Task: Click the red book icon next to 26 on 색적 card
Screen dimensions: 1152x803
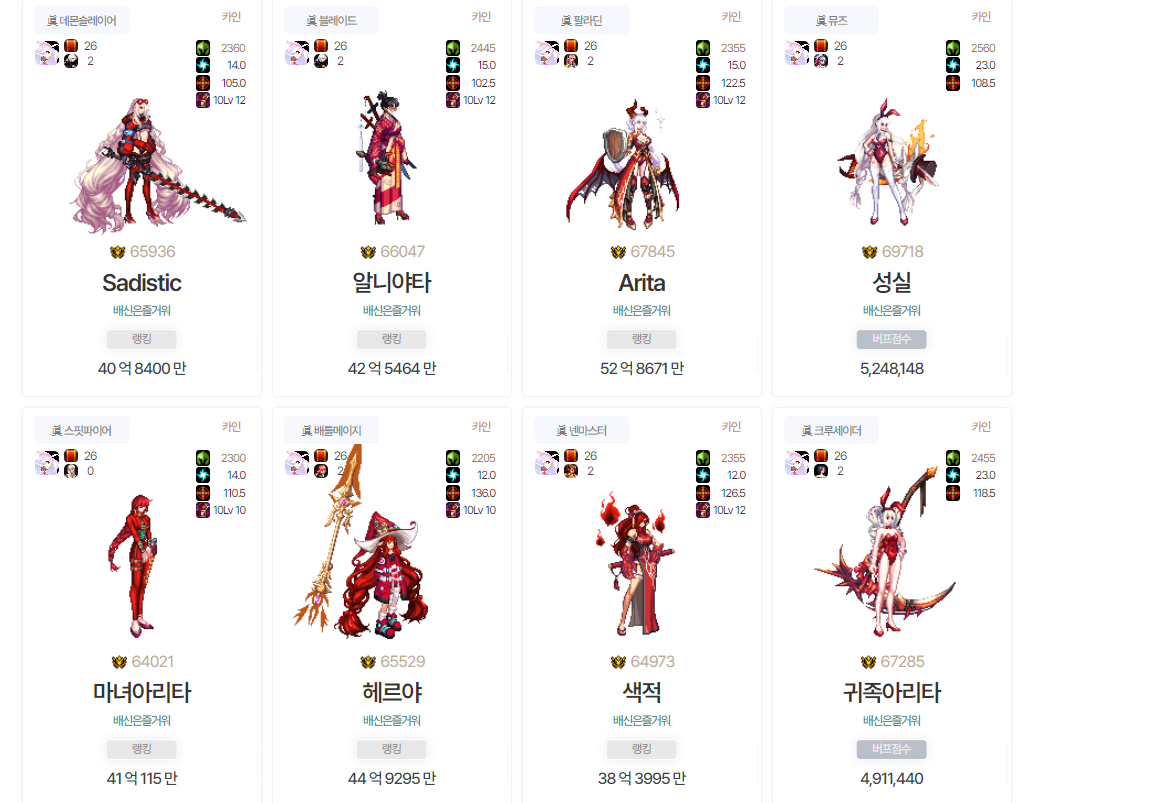Action: [x=571, y=455]
